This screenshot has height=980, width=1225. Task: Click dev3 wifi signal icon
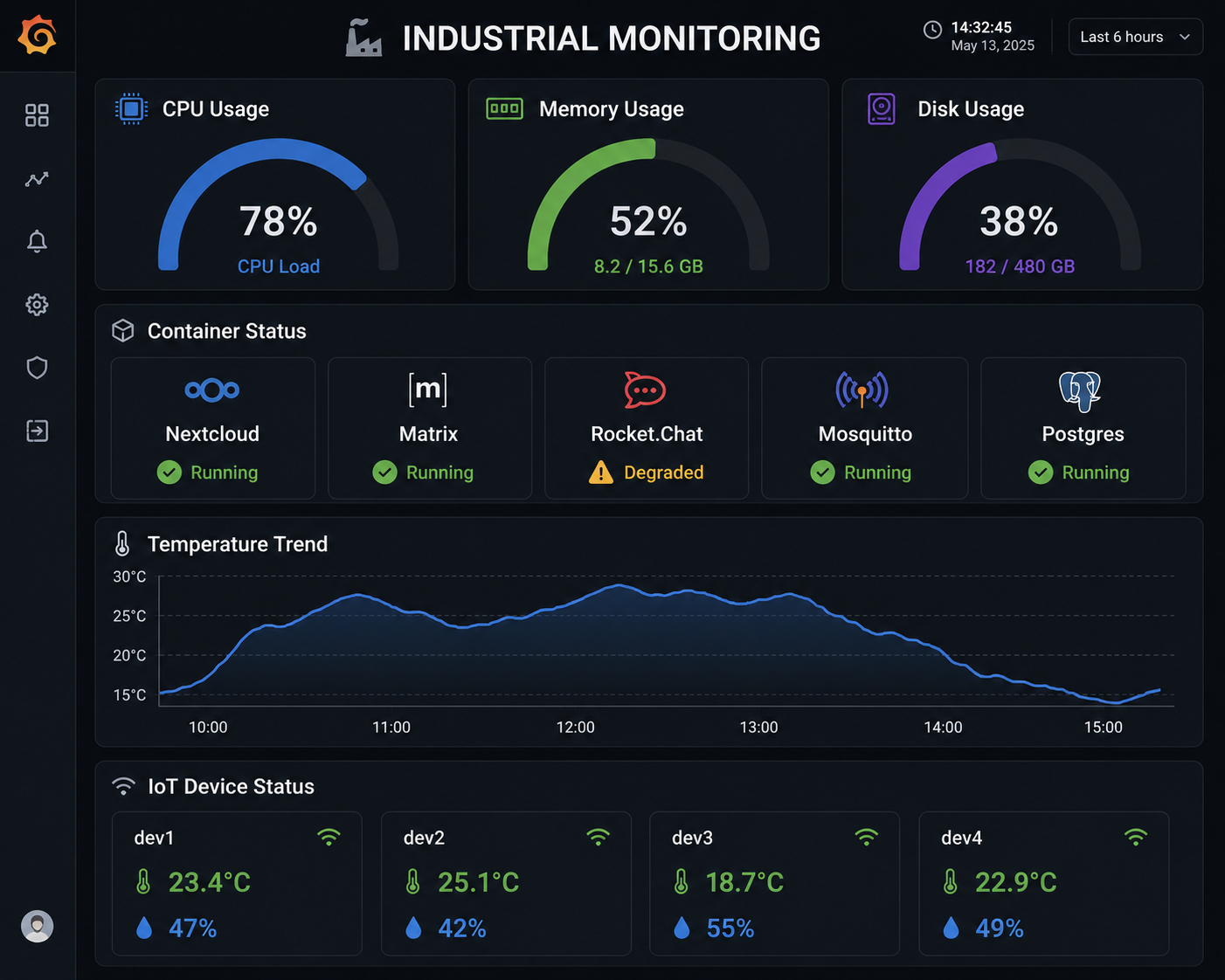(x=866, y=837)
